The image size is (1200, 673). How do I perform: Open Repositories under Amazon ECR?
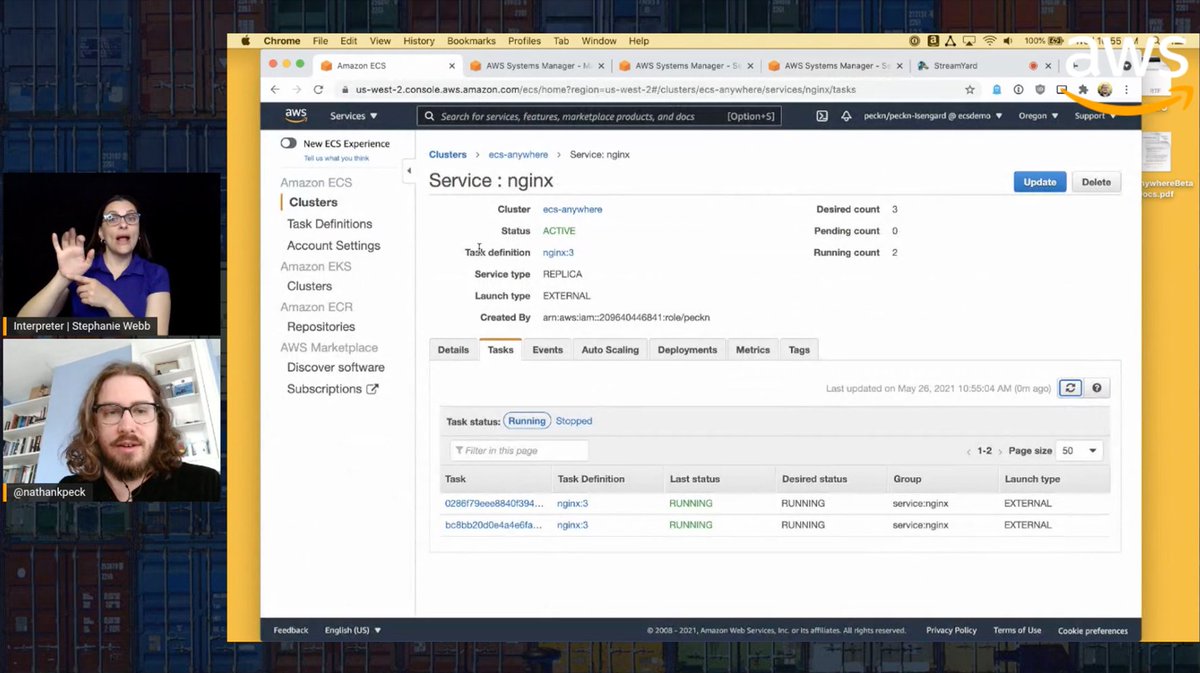321,327
